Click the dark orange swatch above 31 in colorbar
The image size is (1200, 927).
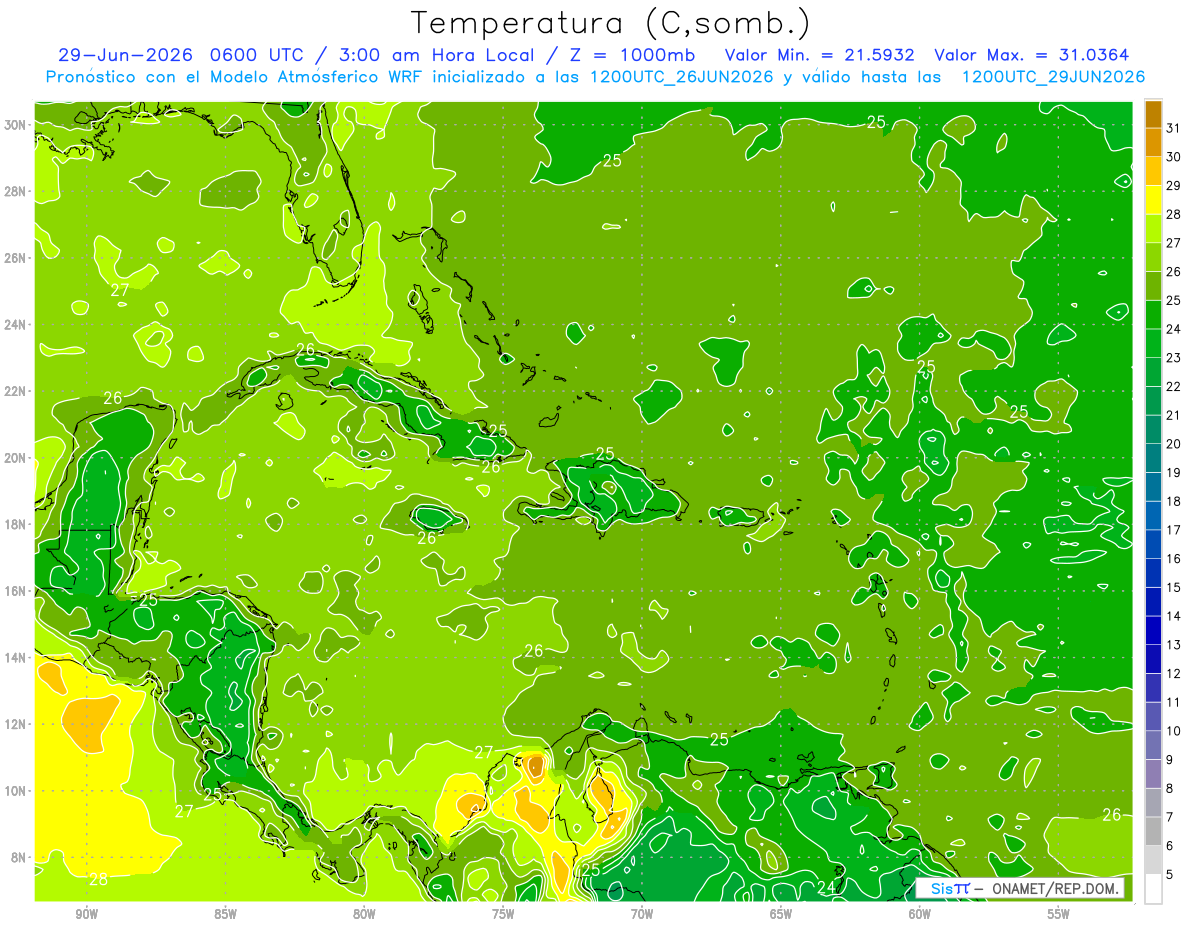1153,113
